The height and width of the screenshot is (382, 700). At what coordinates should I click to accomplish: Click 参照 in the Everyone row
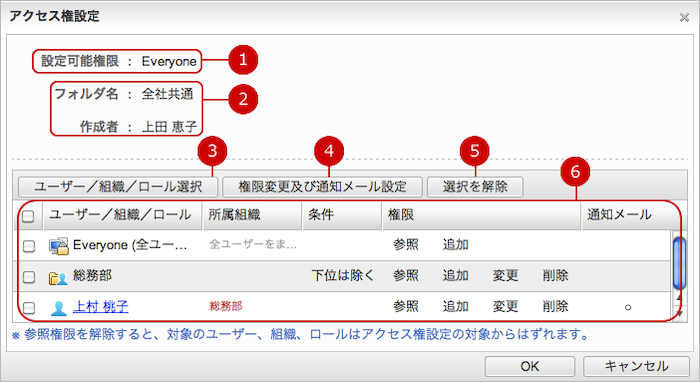(405, 245)
